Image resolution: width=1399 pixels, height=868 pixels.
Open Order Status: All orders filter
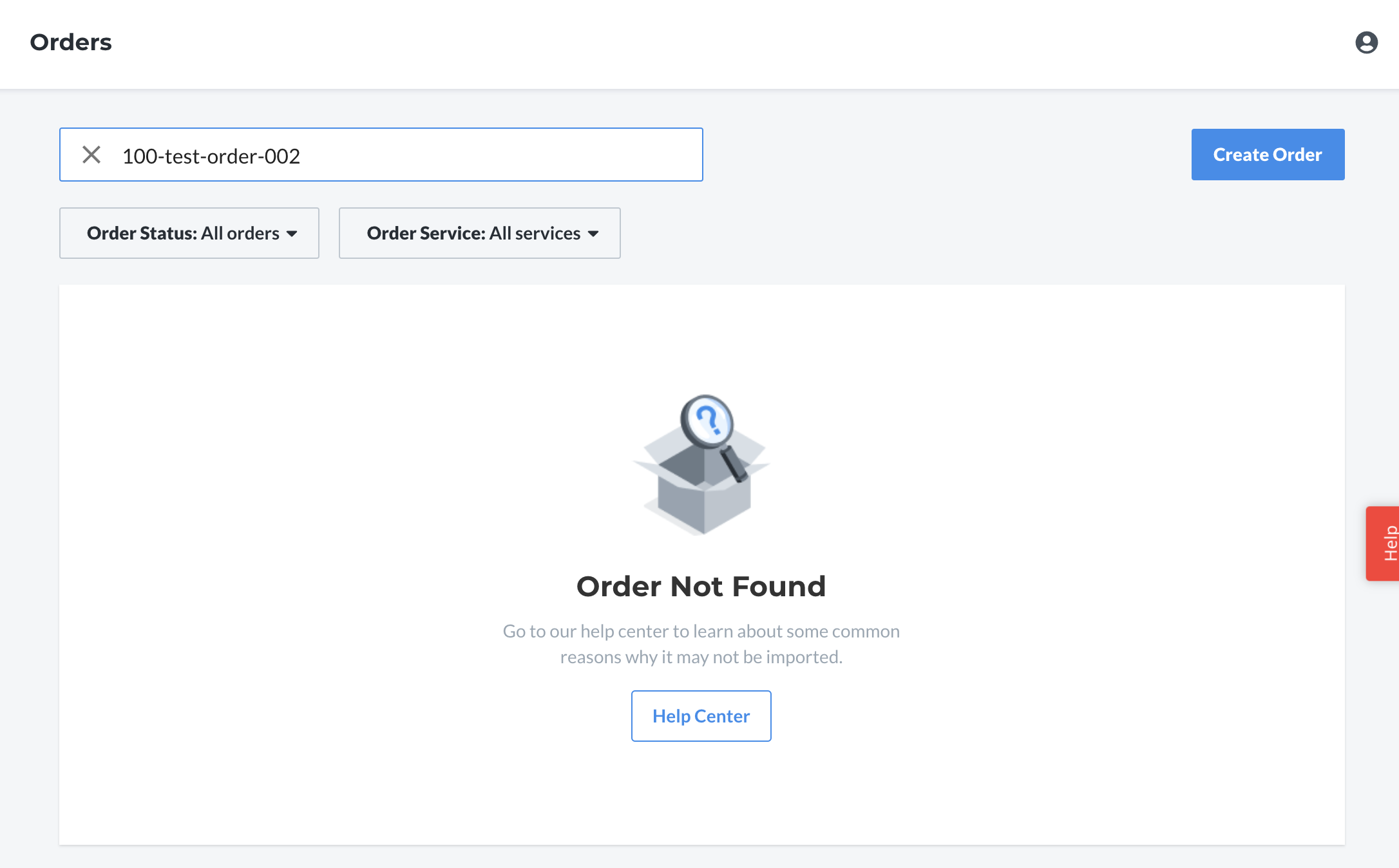189,233
